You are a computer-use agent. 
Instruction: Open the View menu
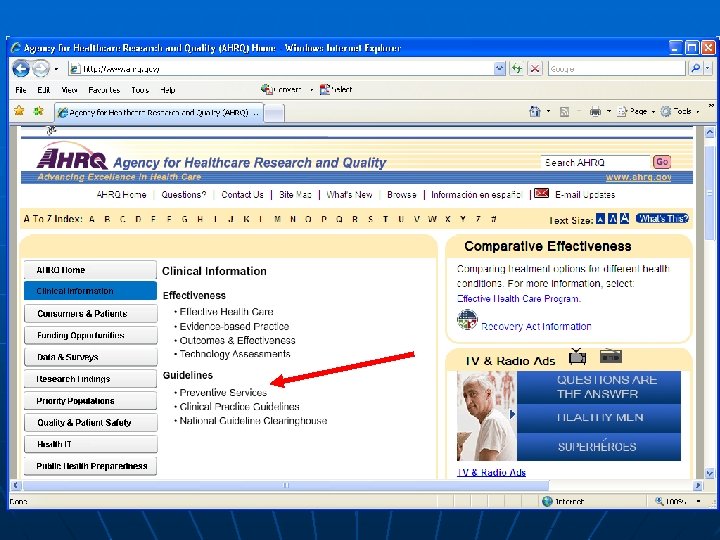coord(69,90)
